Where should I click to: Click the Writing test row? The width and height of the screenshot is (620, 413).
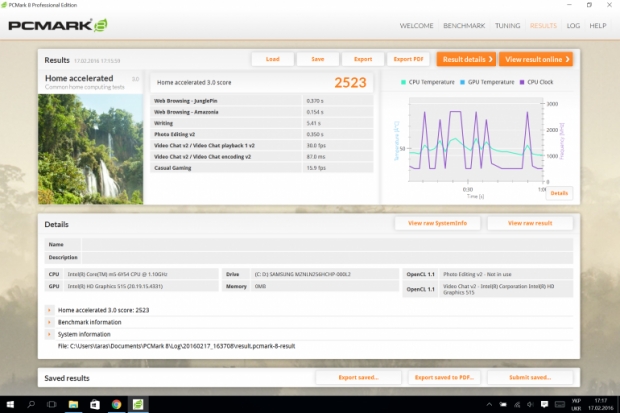261,123
